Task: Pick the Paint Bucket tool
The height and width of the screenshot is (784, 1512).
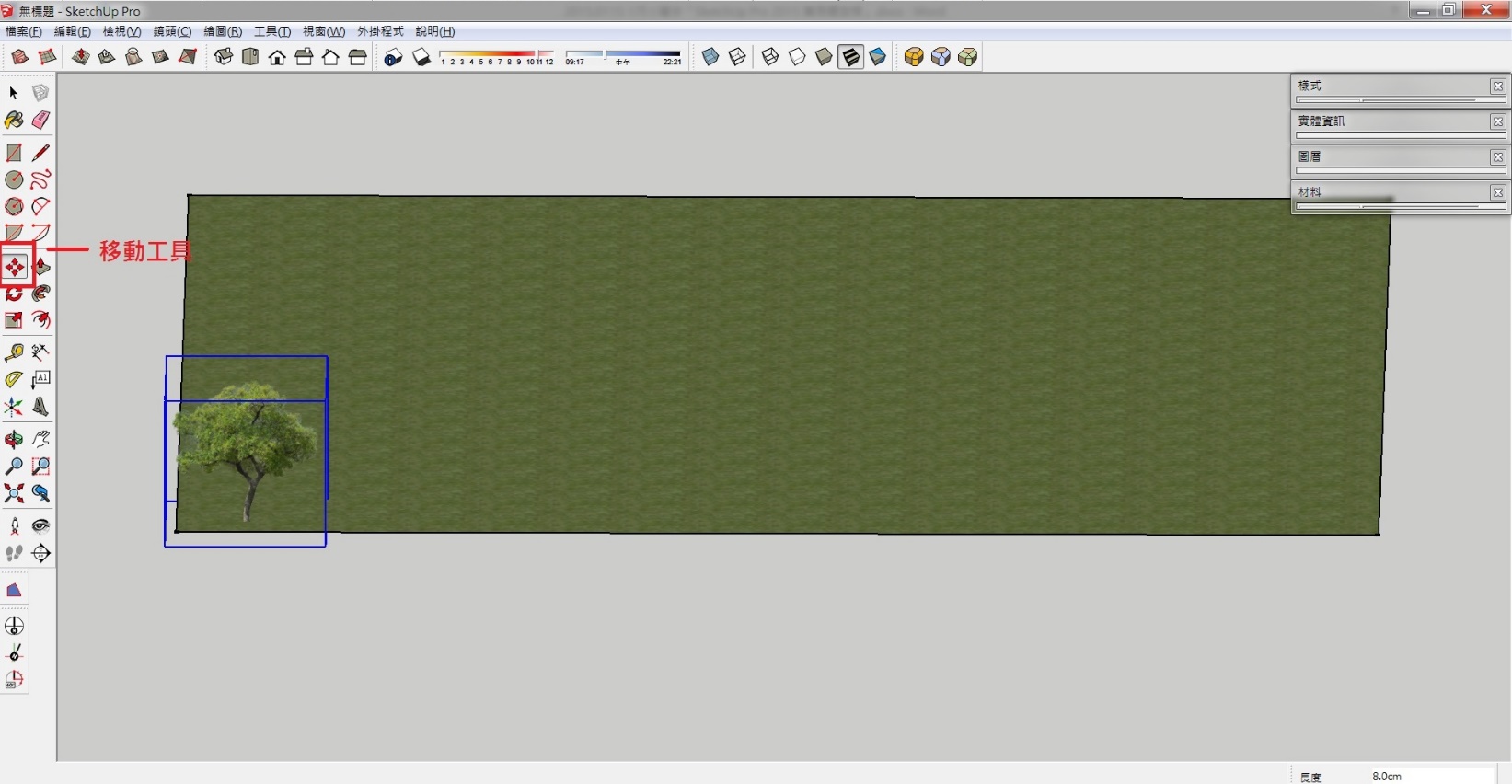Action: click(14, 121)
